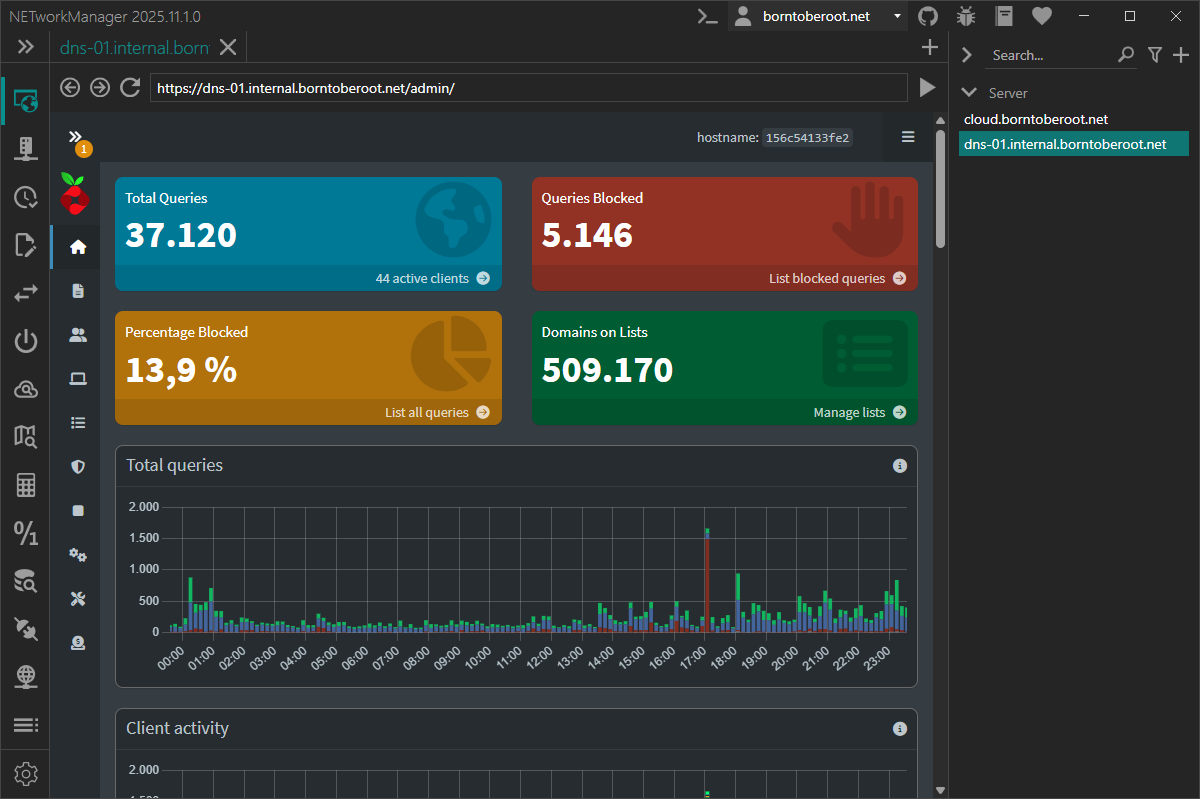The width and height of the screenshot is (1200, 799).
Task: Collapse the Server group in right panel
Action: (x=968, y=92)
